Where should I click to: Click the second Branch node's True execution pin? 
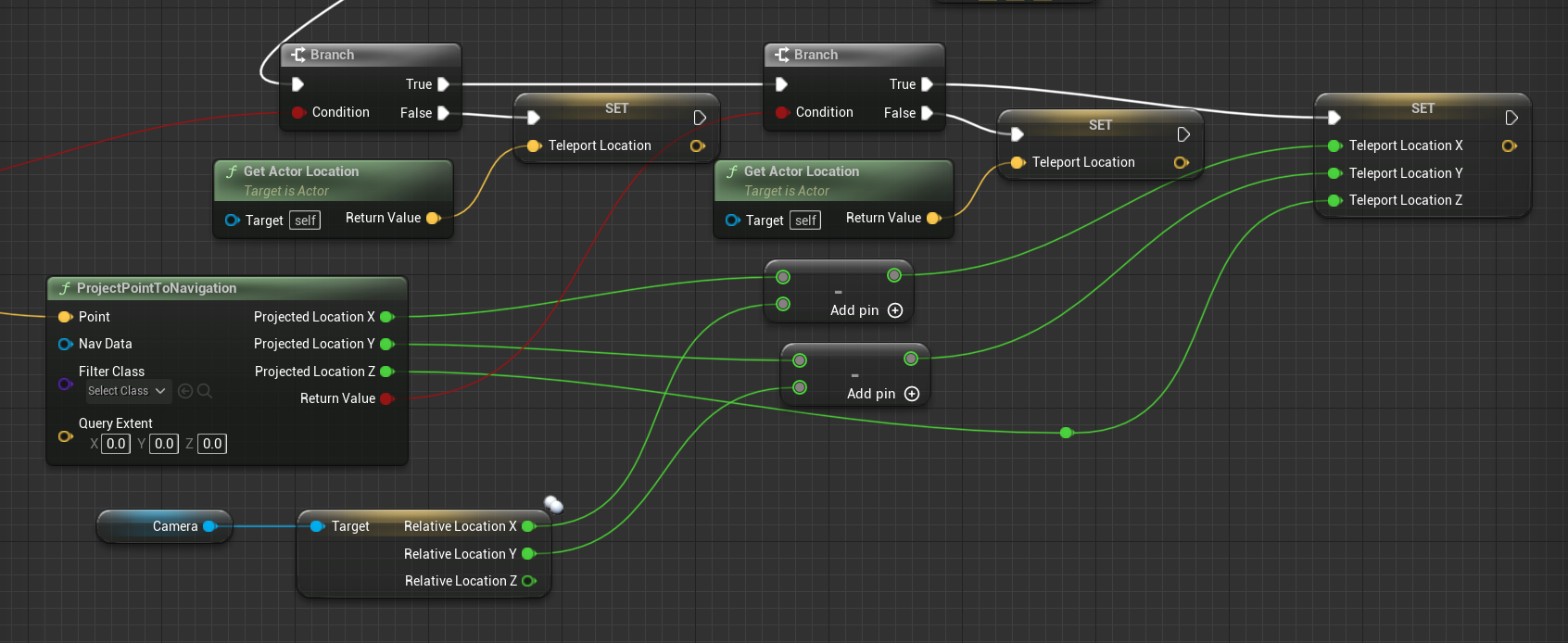[928, 84]
